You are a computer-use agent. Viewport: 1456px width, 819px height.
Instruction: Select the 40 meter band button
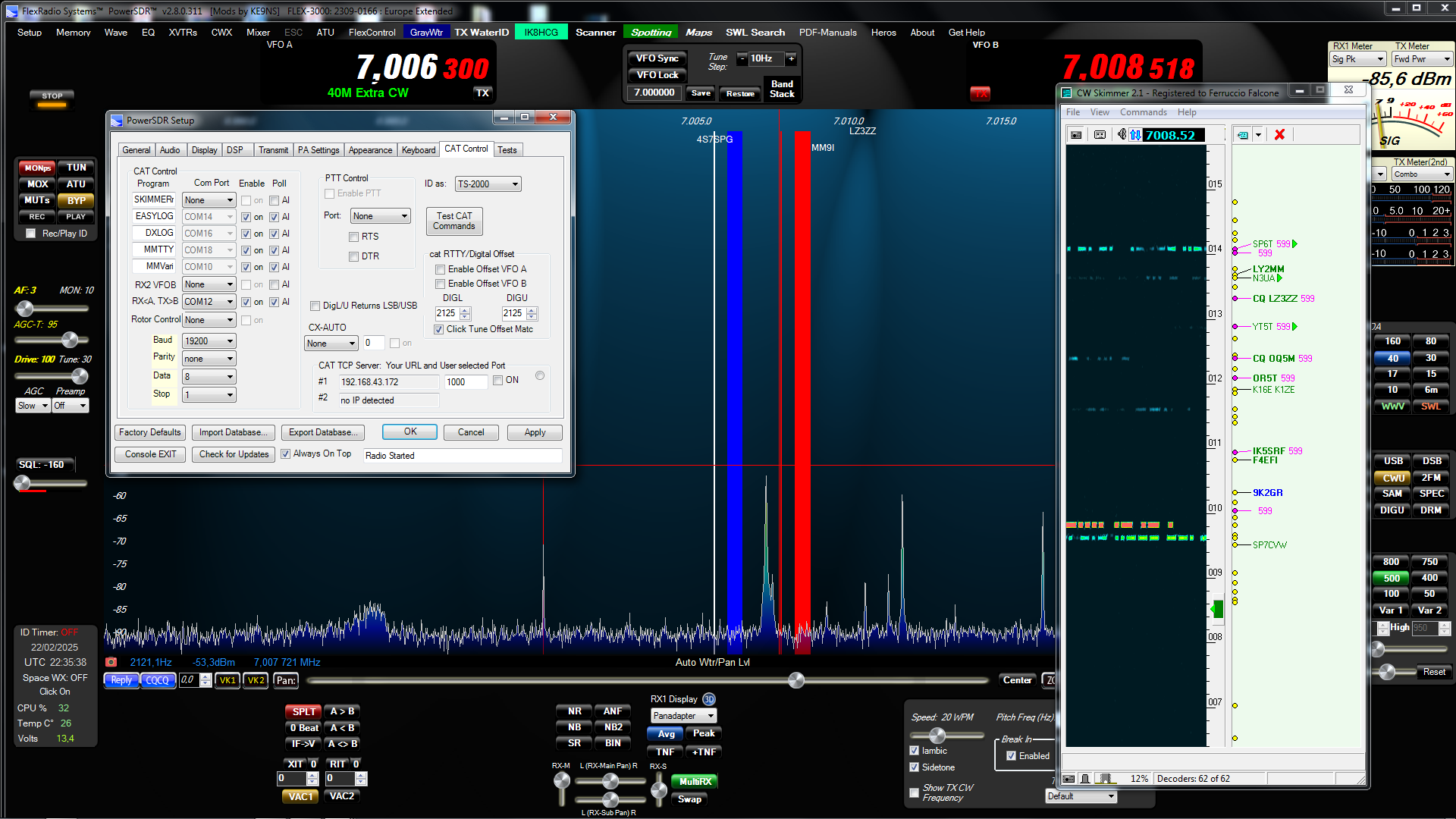(x=1392, y=358)
